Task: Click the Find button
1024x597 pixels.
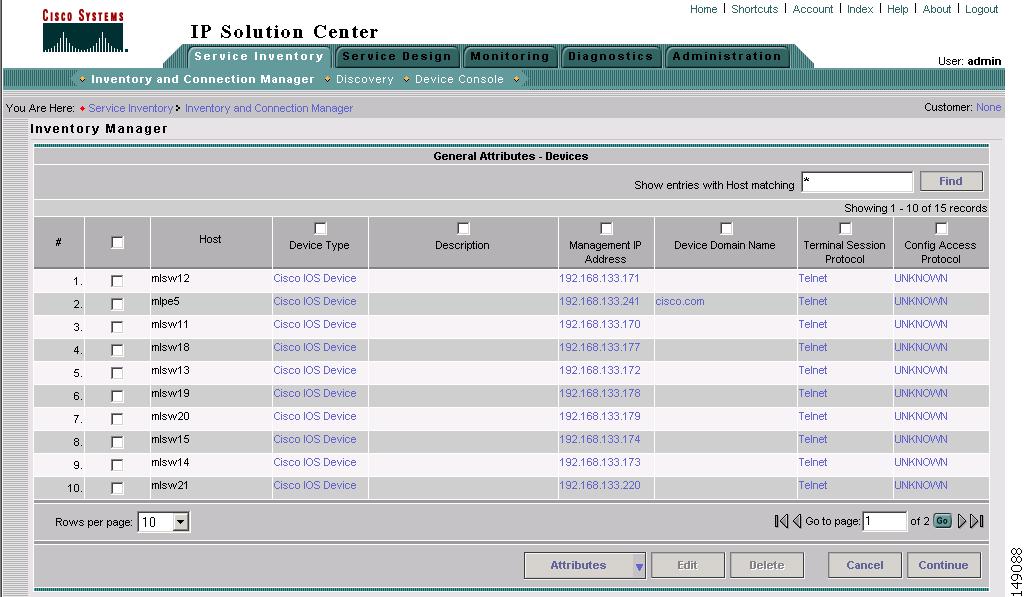Action: pyautogui.click(x=951, y=181)
